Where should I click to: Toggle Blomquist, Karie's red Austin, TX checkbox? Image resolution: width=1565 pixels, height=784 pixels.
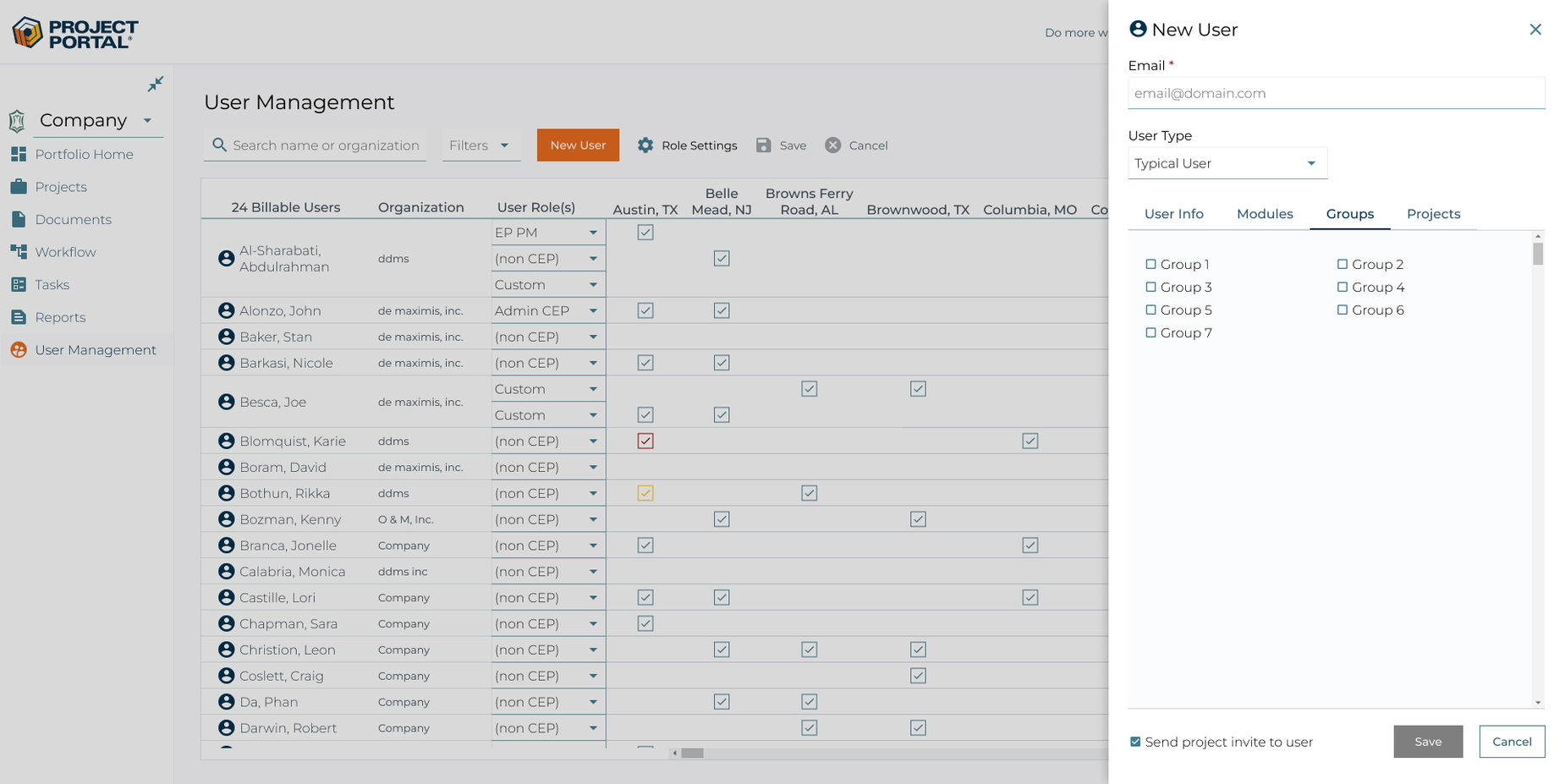(x=645, y=441)
